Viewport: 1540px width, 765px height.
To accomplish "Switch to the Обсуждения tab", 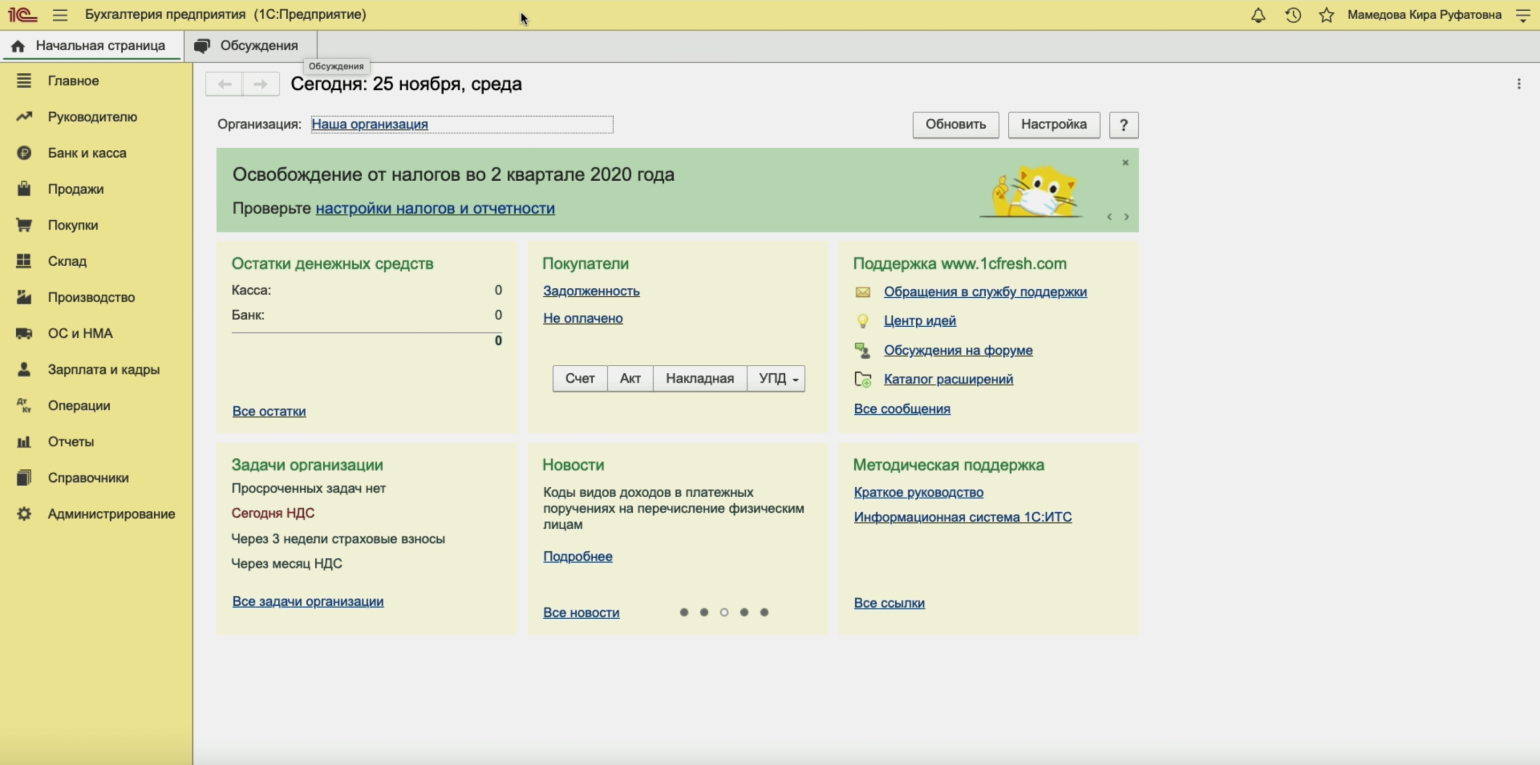I will click(248, 45).
